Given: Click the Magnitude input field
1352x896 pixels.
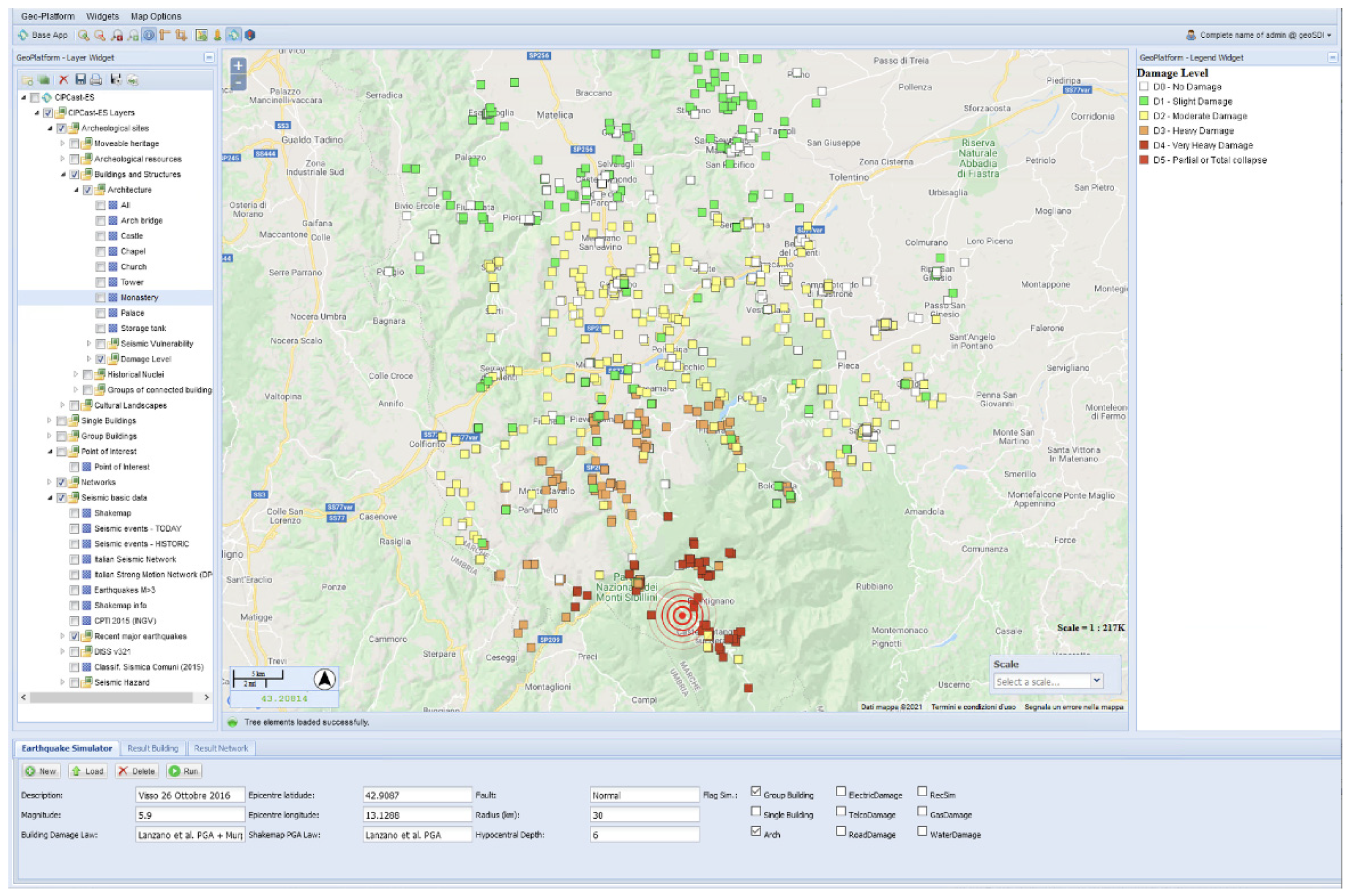Looking at the screenshot, I should click(189, 816).
